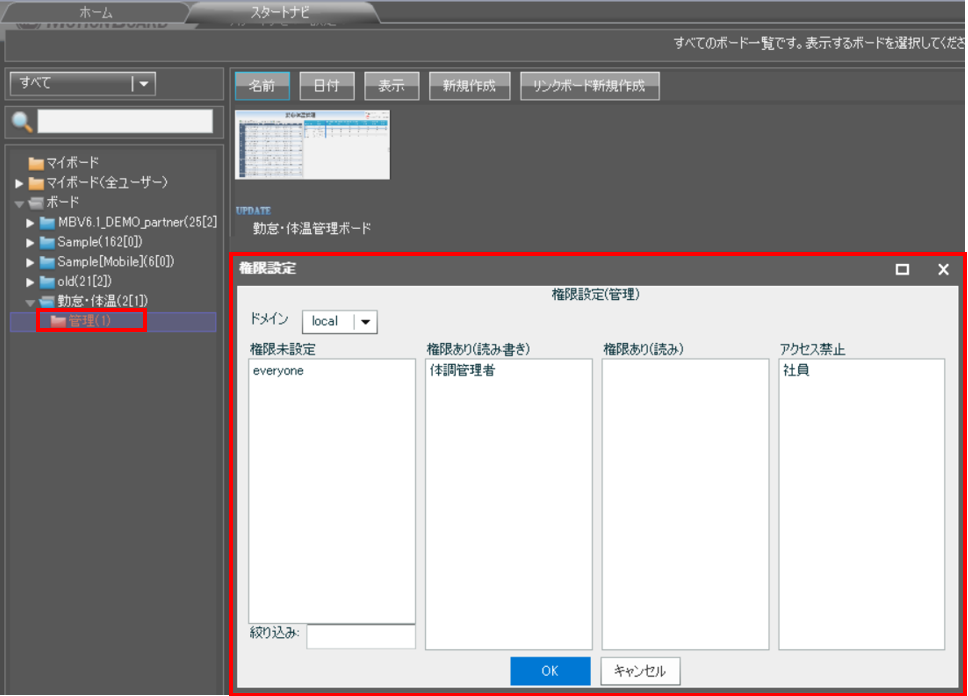Screen dimensions: 968x696
Task: Open the 勤怠・体温管理ボード thumbnail
Action: click(312, 144)
